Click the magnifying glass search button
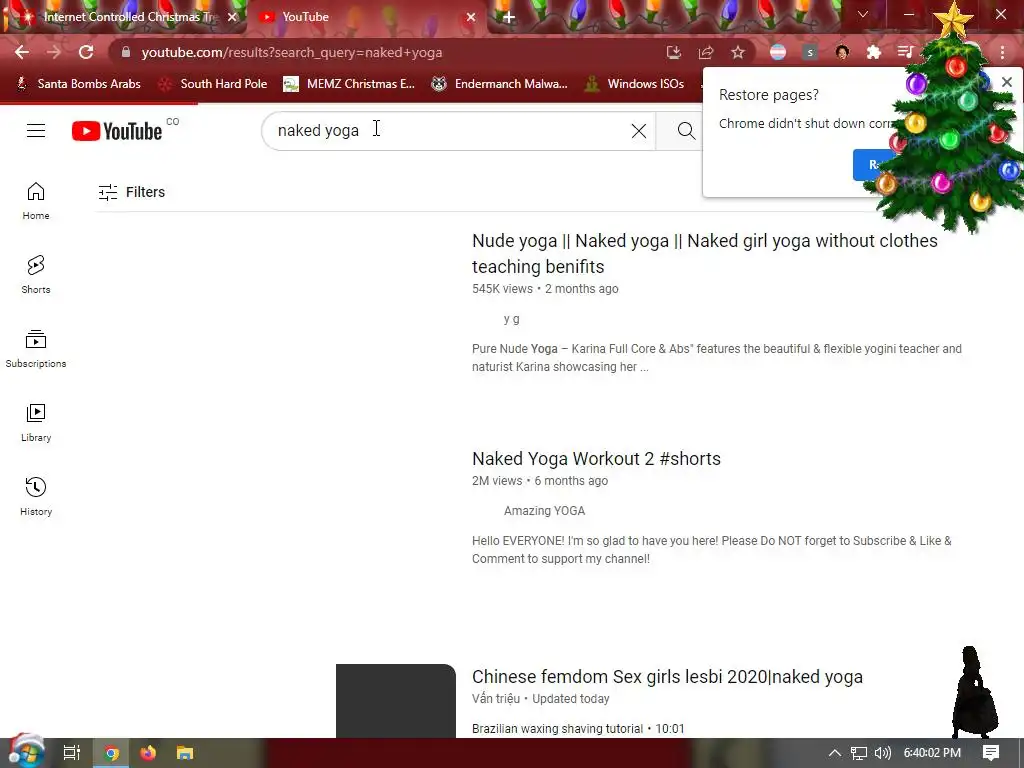The height and width of the screenshot is (768, 1024). (686, 131)
